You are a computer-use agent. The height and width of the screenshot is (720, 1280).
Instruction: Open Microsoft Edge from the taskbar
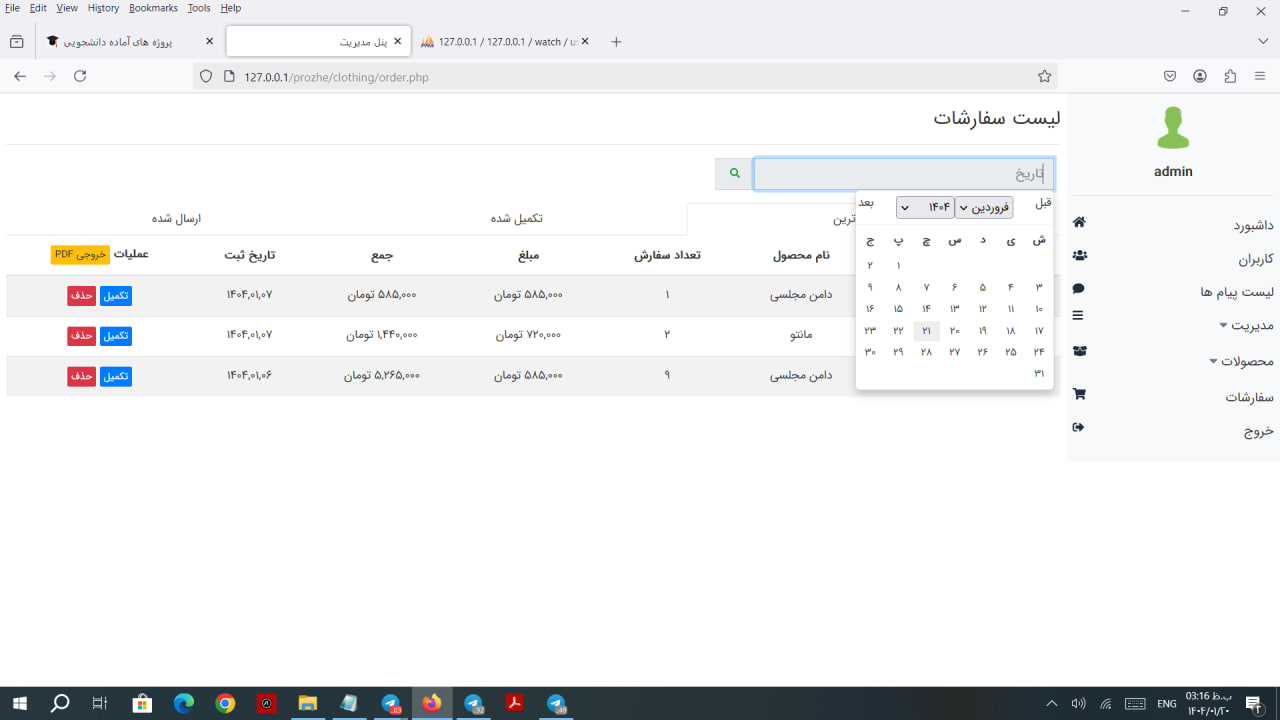coord(184,703)
